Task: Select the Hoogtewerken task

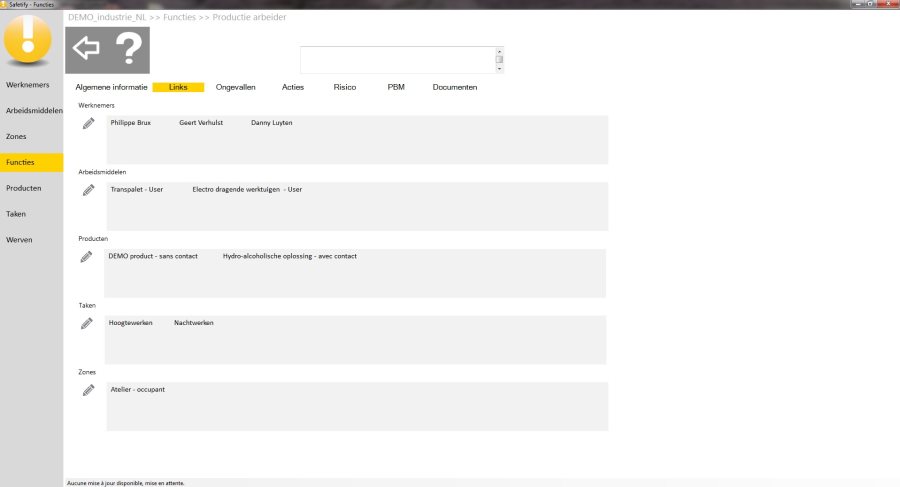Action: coord(130,323)
